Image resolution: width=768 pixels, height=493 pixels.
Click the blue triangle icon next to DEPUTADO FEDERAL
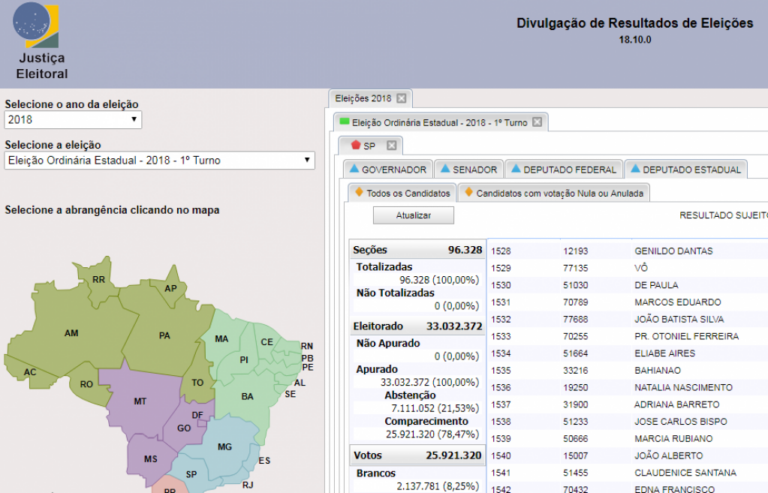point(516,169)
